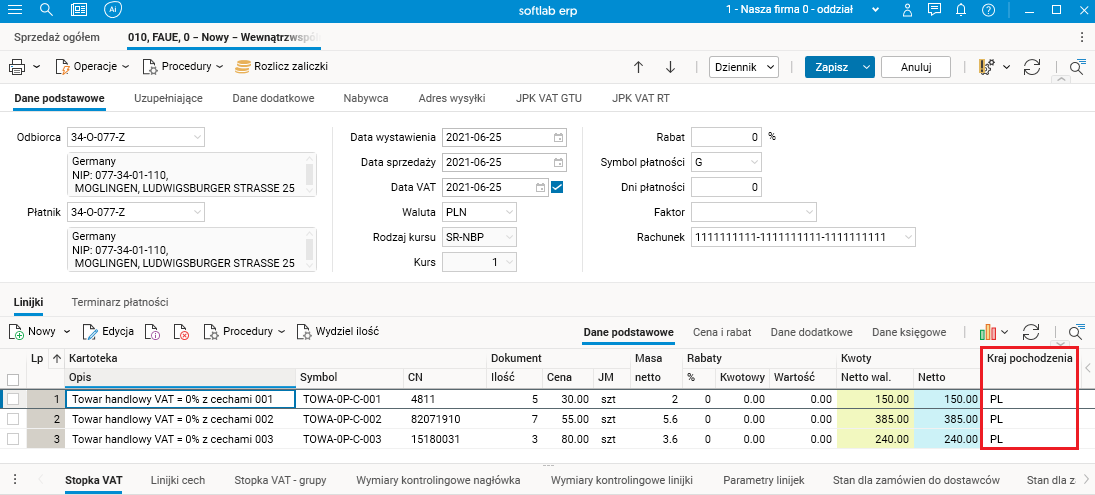Open the lines Procedury menu
The width and height of the screenshot is (1095, 495).
244,332
